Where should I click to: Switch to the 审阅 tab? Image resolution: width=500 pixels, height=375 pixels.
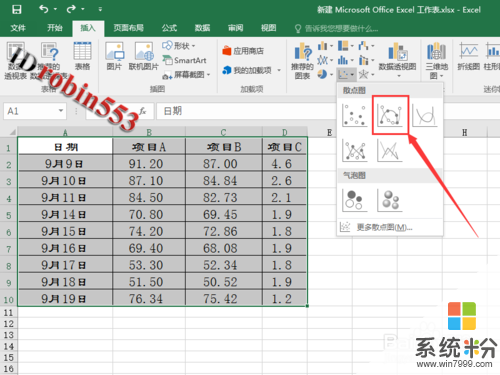[x=235, y=28]
